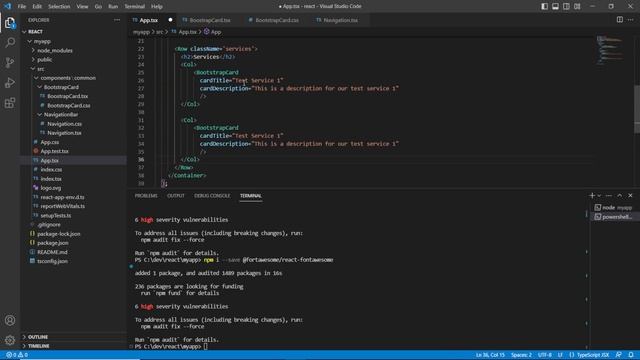Viewport: 640px width, 360px height.
Task: Click the editor minimap code overview
Action: pos(611,51)
